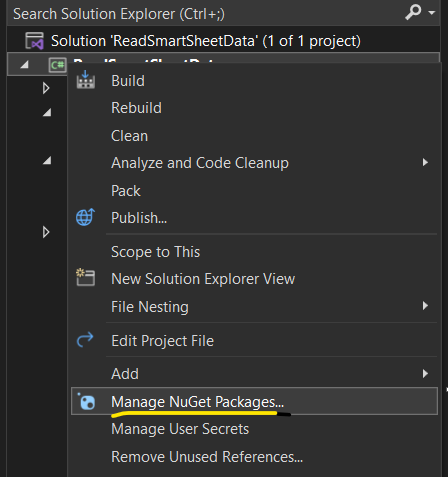Click the search magnifier icon

click(x=413, y=12)
